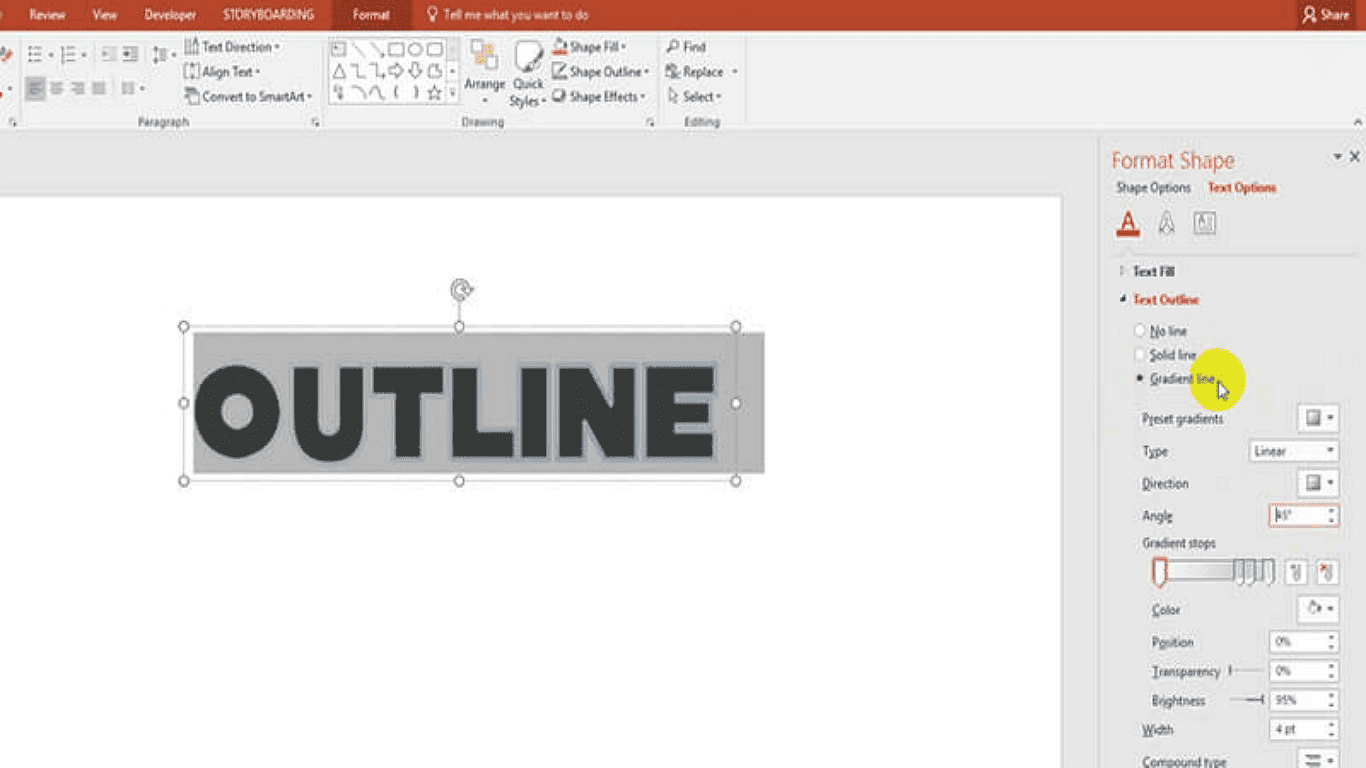Select the first gradient stop marker
The height and width of the screenshot is (768, 1366).
pyautogui.click(x=1160, y=572)
